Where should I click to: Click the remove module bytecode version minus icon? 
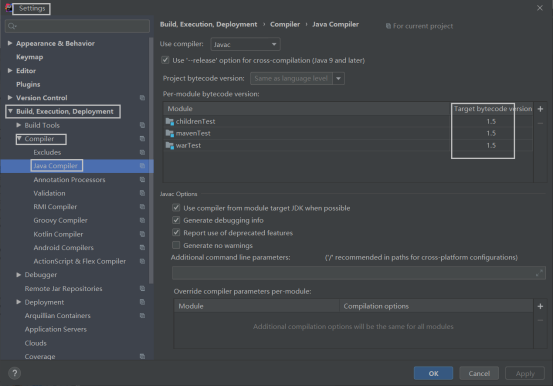click(x=540, y=123)
